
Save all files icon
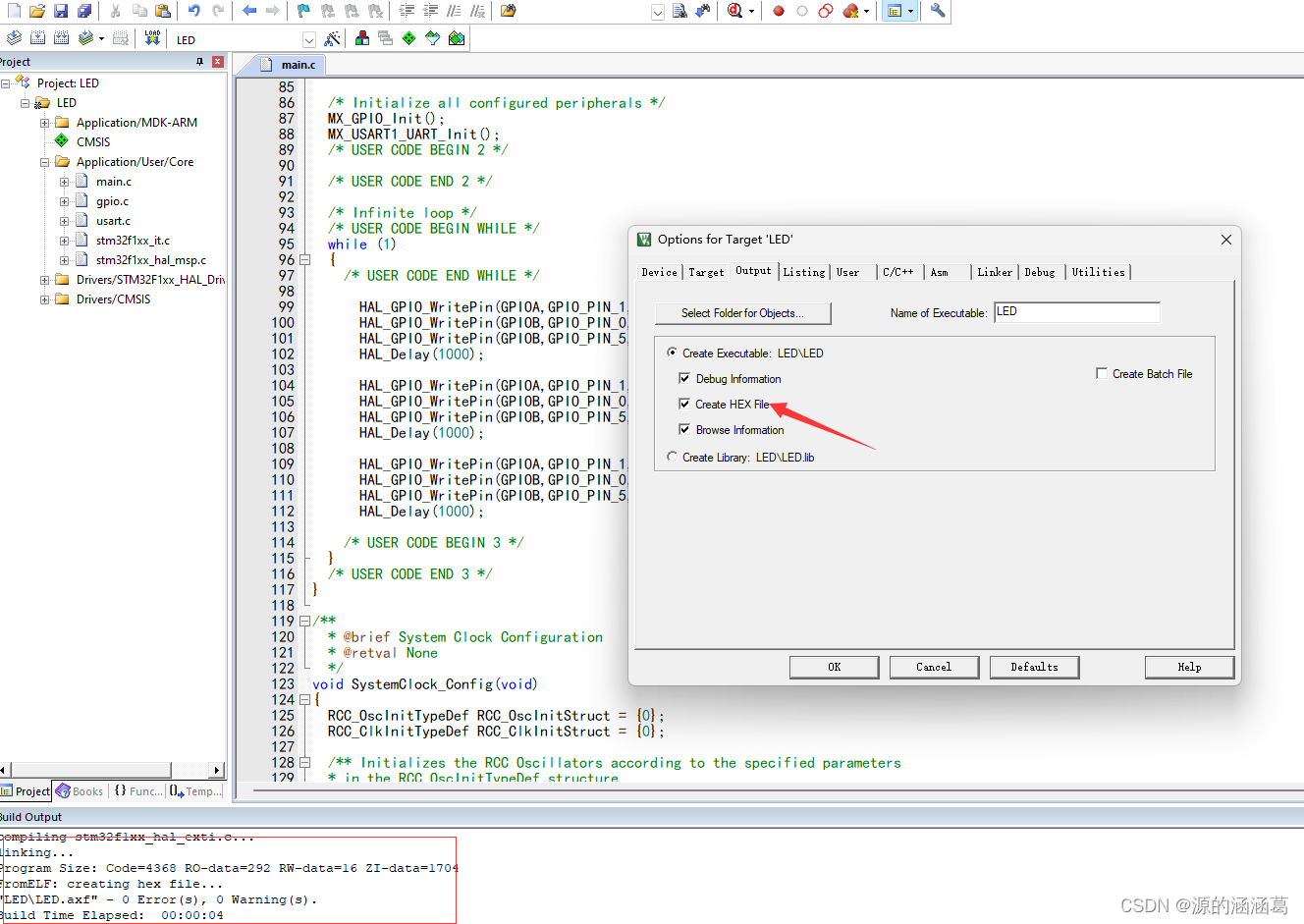click(x=84, y=11)
